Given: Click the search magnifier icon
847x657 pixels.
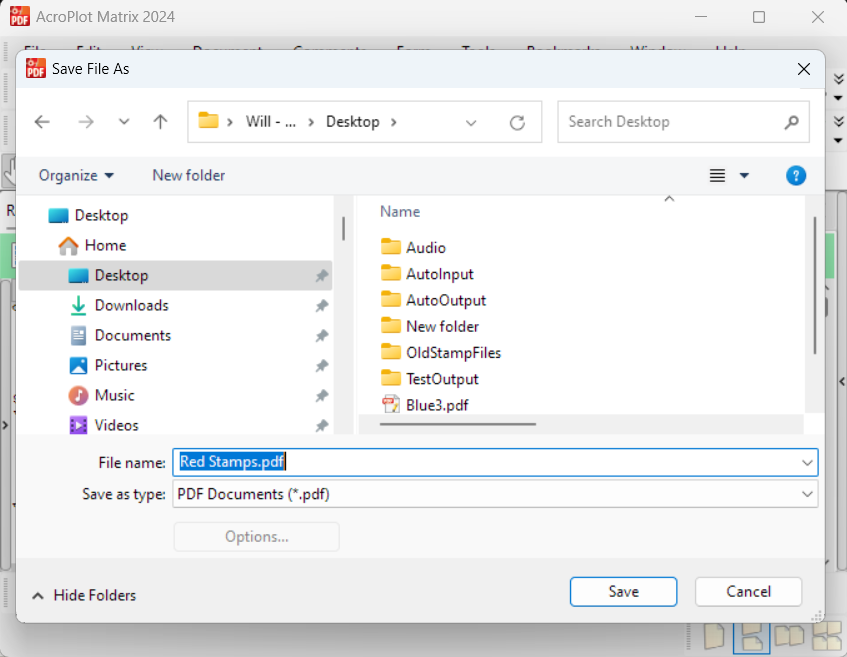Looking at the screenshot, I should click(x=791, y=122).
